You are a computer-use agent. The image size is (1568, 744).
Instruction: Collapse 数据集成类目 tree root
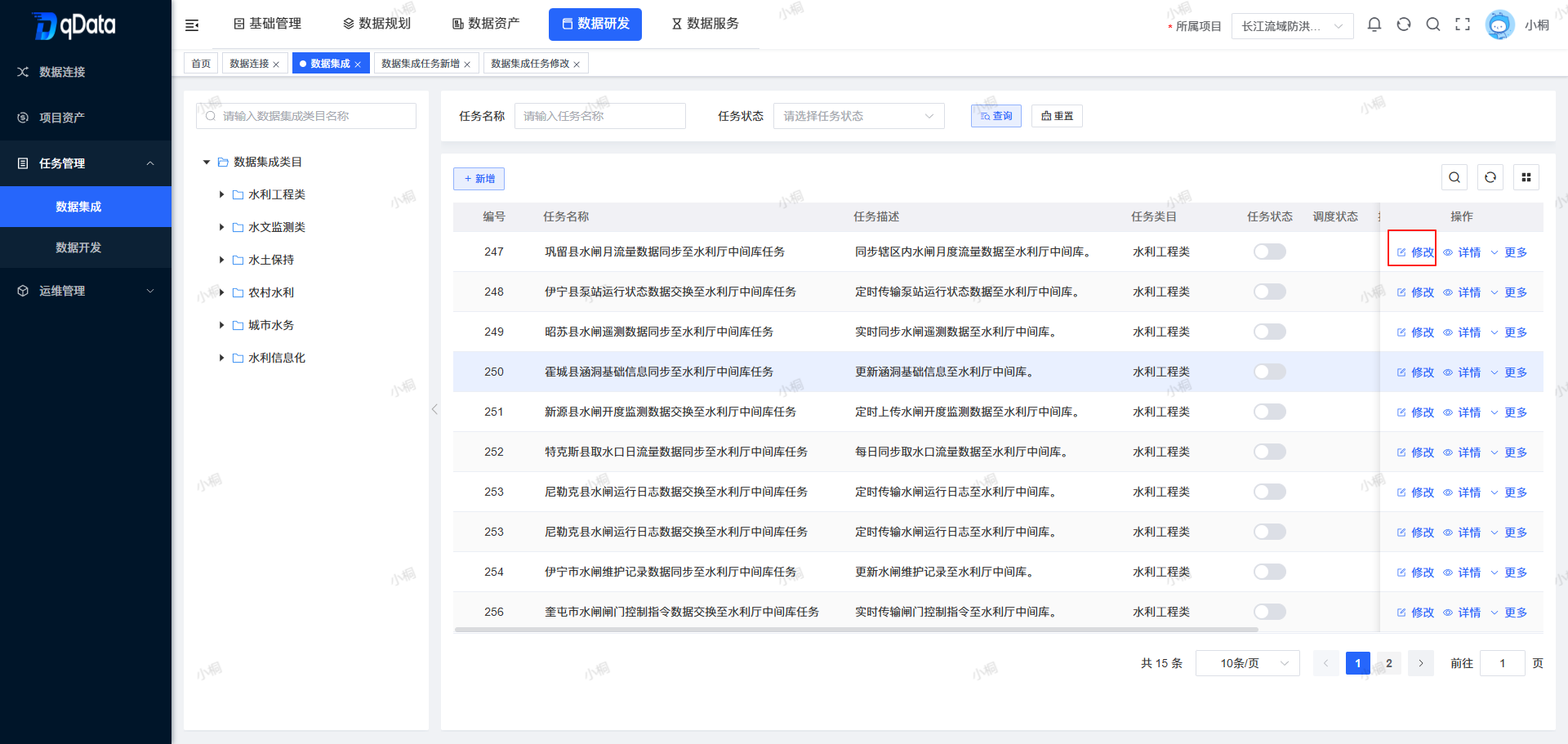point(207,162)
